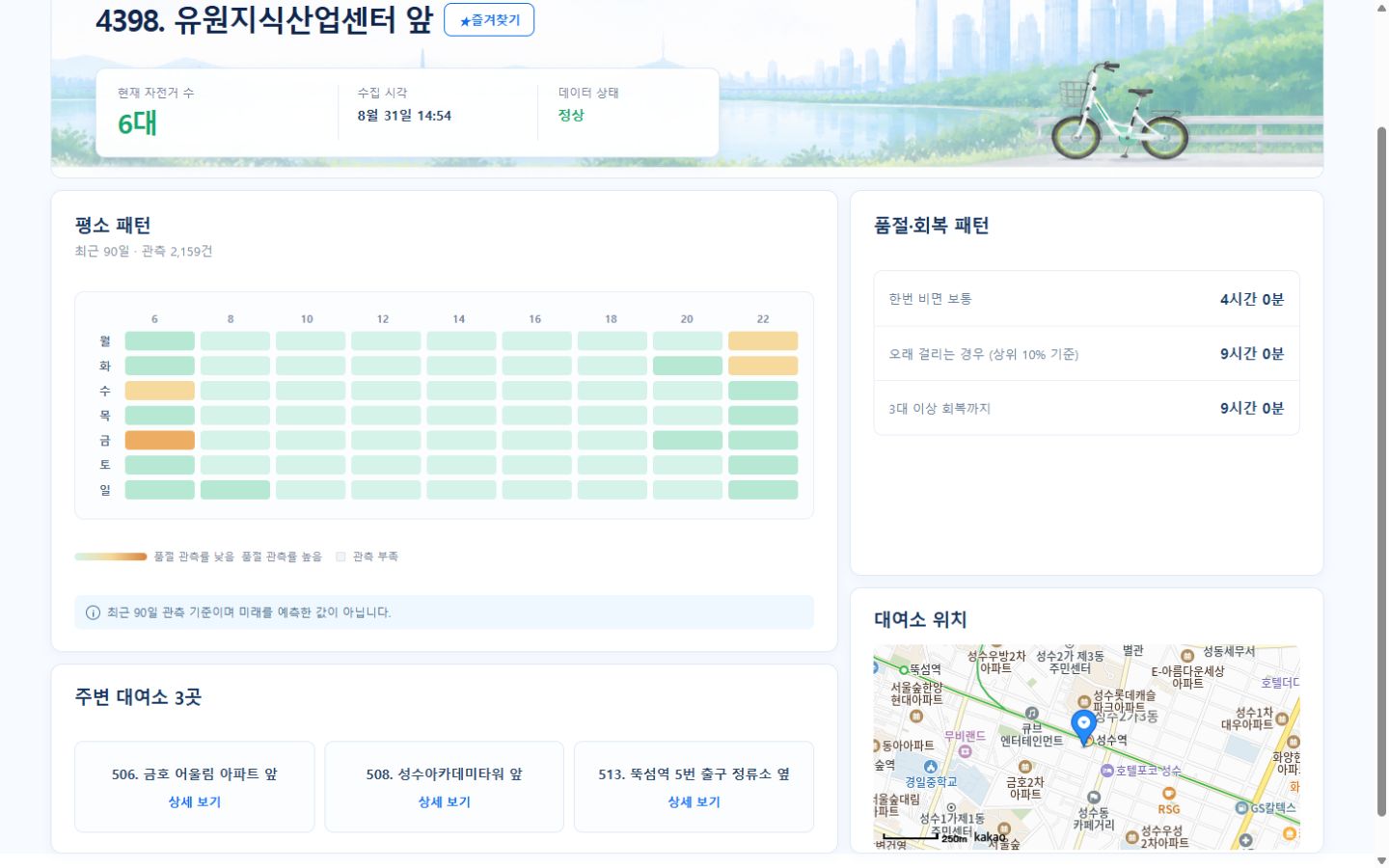This screenshot has height=868, width=1389.
Task: Click the data status value 정상
Action: 571,115
